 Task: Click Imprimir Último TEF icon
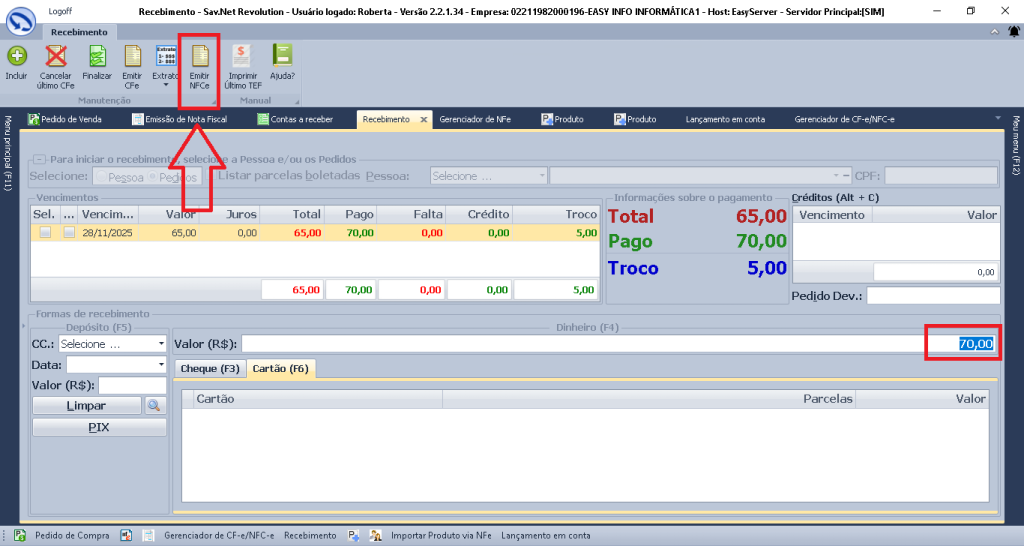[243, 61]
